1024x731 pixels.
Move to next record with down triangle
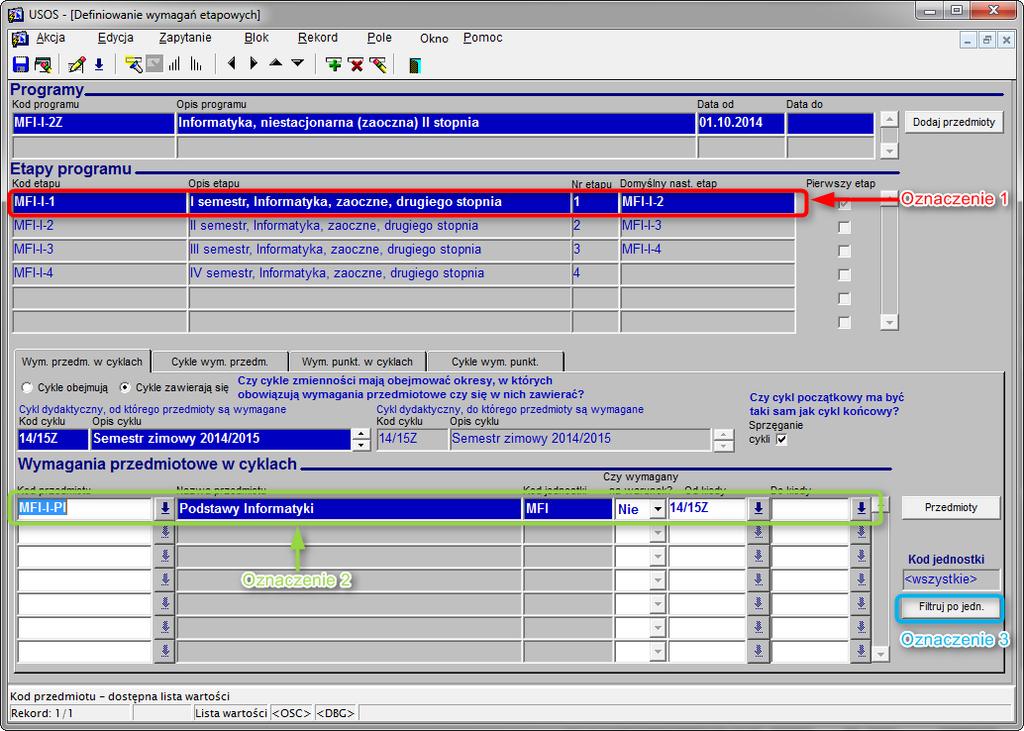click(x=298, y=63)
